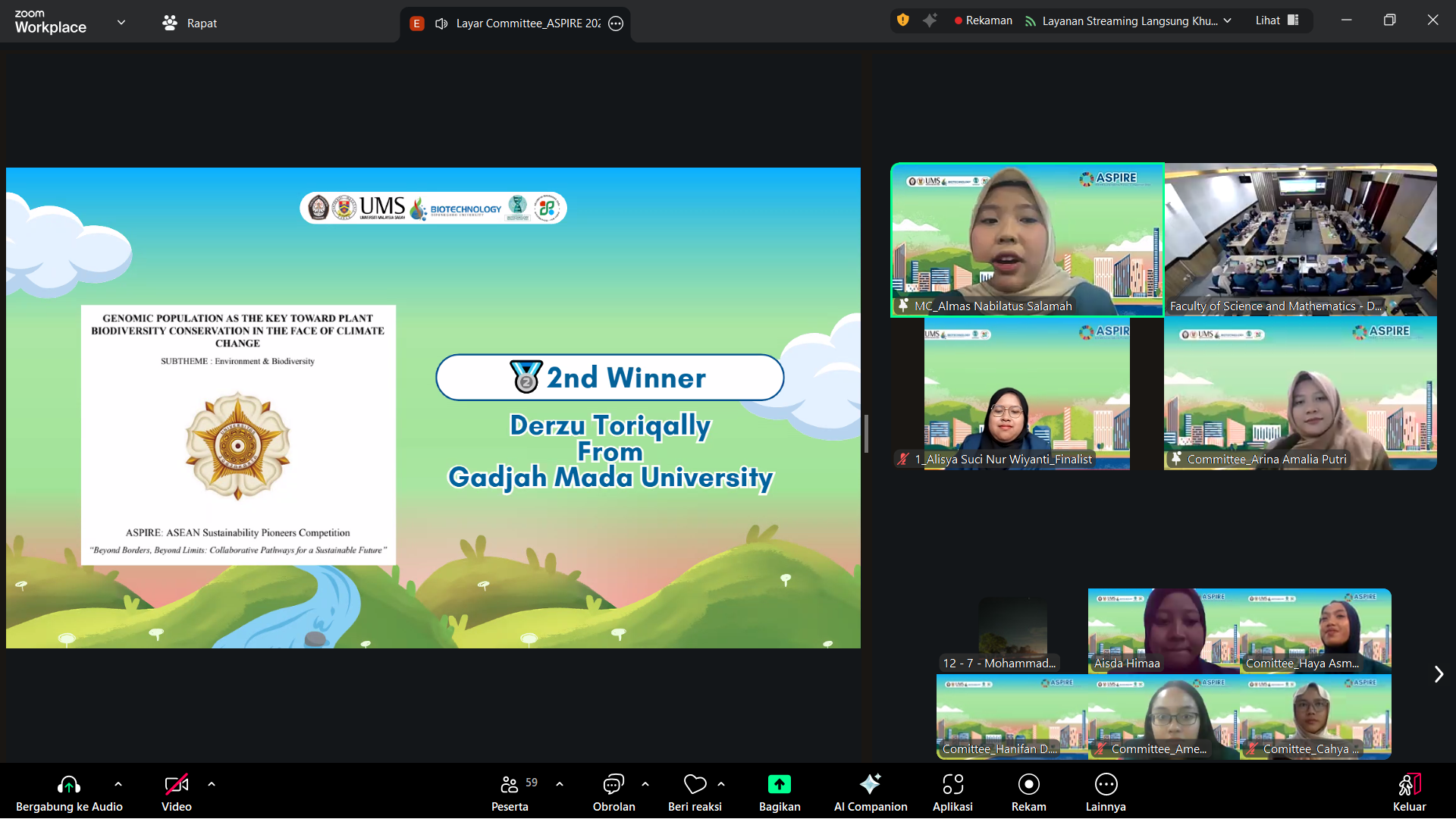Click the Lainnya more options icon
This screenshot has height=819, width=1456.
[x=1106, y=784]
